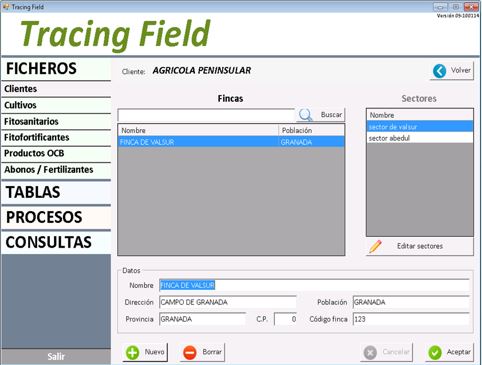Click the Provincia field
The width and height of the screenshot is (482, 365).
coord(202,319)
